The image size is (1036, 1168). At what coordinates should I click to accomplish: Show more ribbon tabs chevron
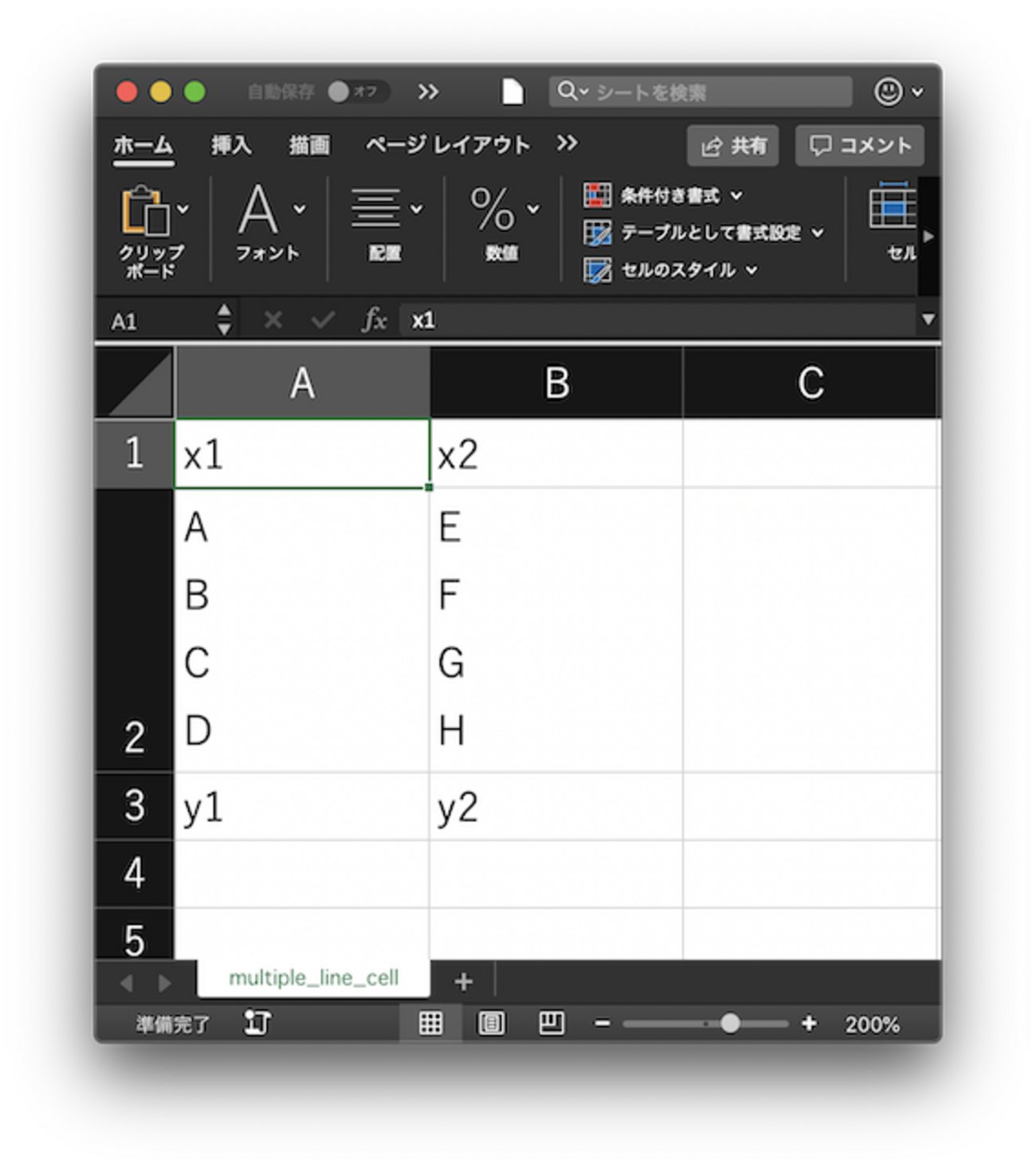point(567,144)
